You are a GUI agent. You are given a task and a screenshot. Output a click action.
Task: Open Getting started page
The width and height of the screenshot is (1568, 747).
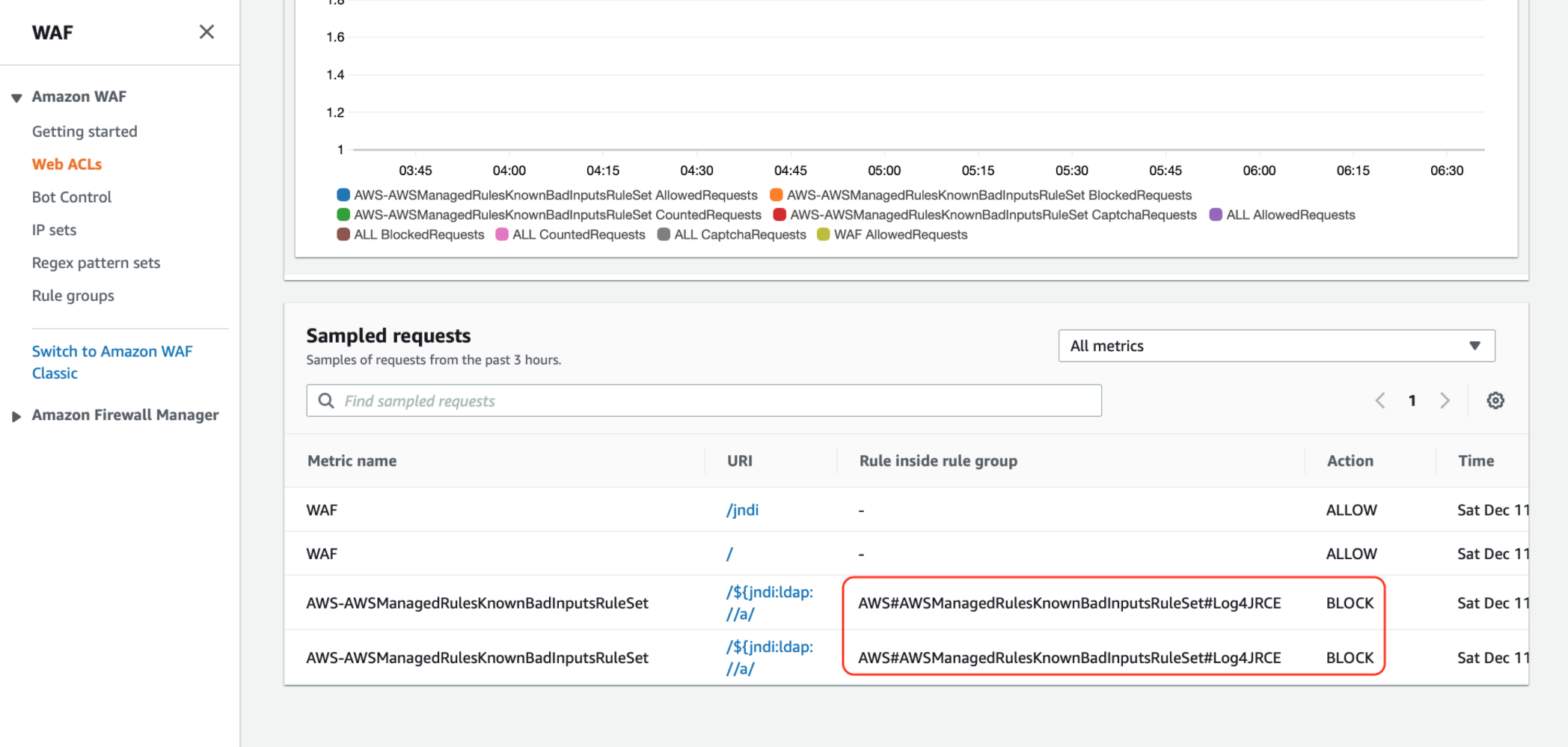pos(85,131)
